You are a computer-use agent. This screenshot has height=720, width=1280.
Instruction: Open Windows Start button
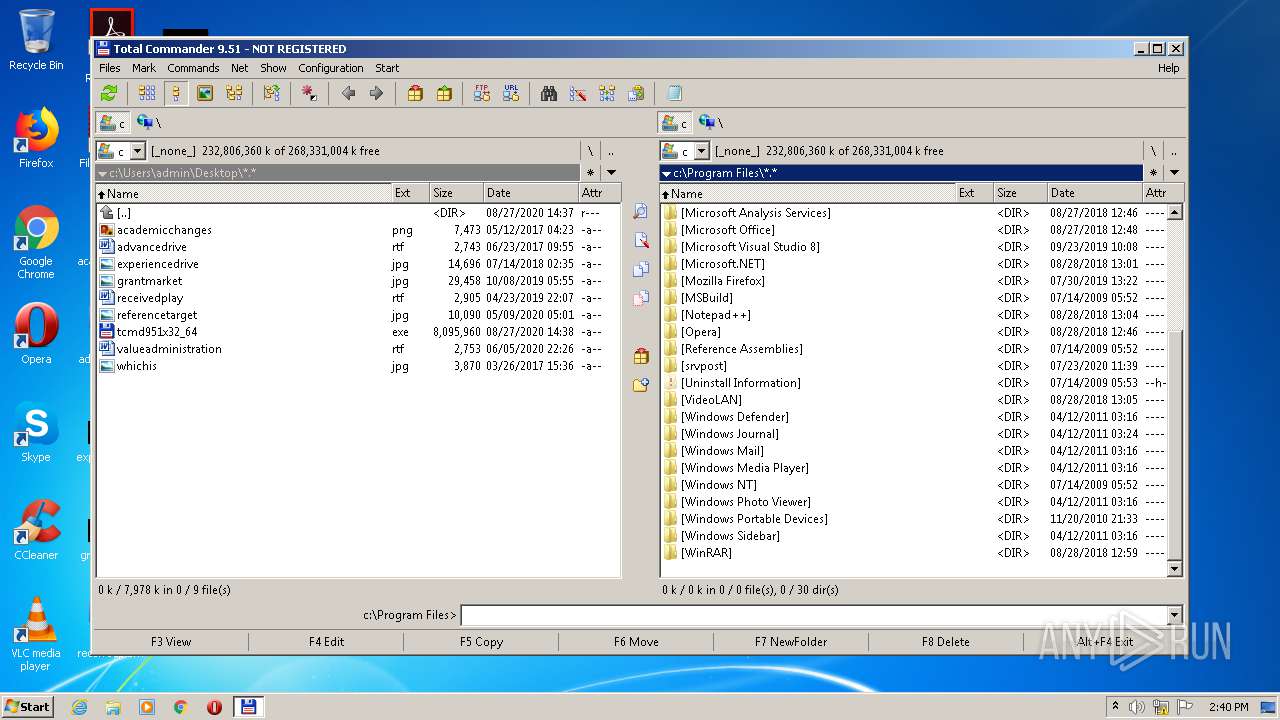27,706
